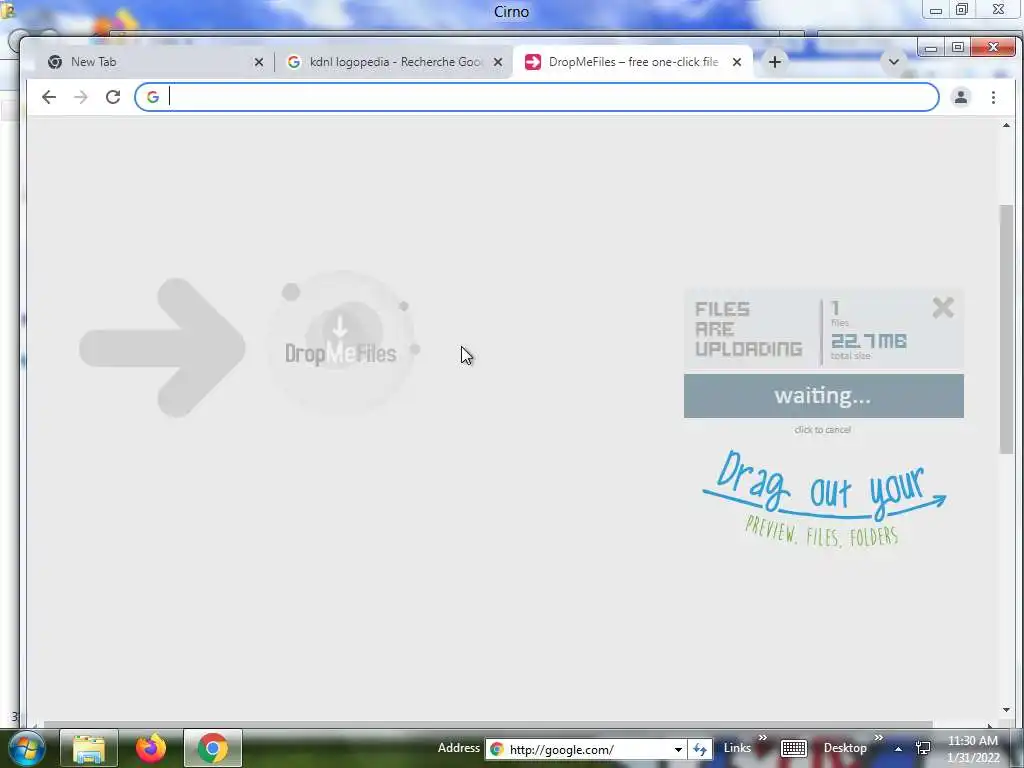Click the network icon in system tray
1024x768 pixels.
(x=923, y=748)
